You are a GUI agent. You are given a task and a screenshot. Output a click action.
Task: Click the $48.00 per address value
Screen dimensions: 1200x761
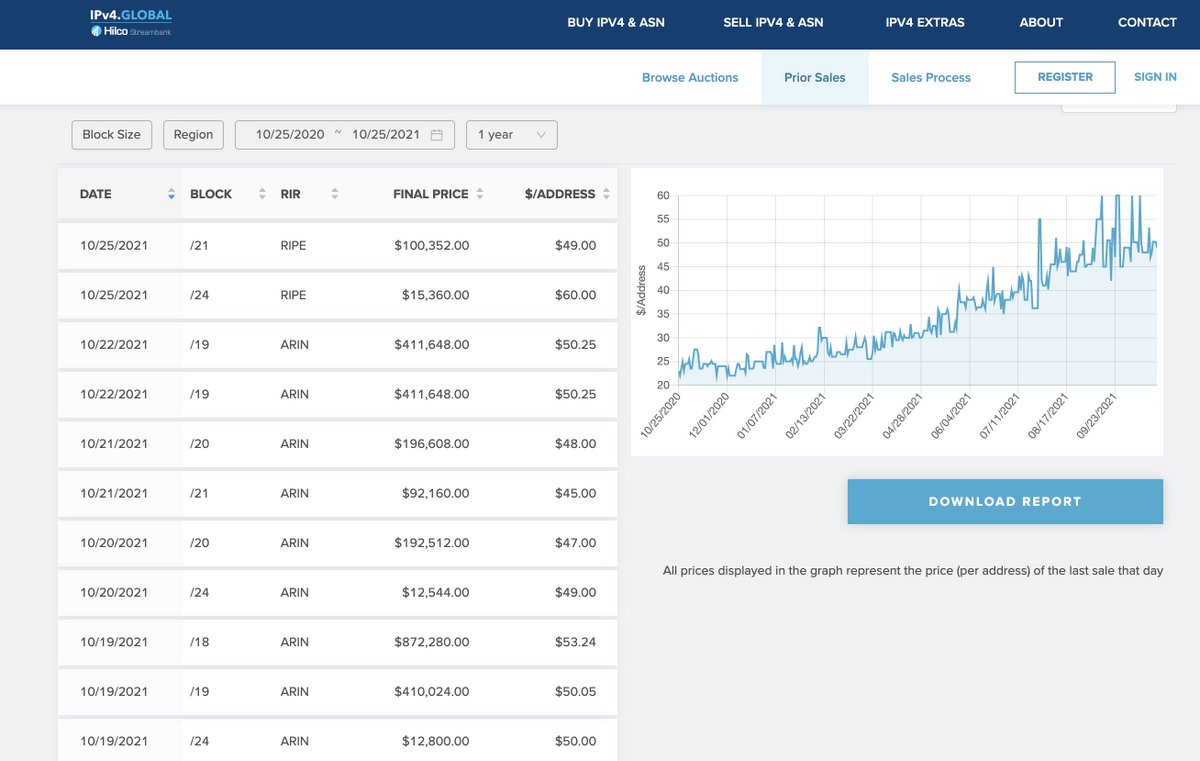point(575,444)
